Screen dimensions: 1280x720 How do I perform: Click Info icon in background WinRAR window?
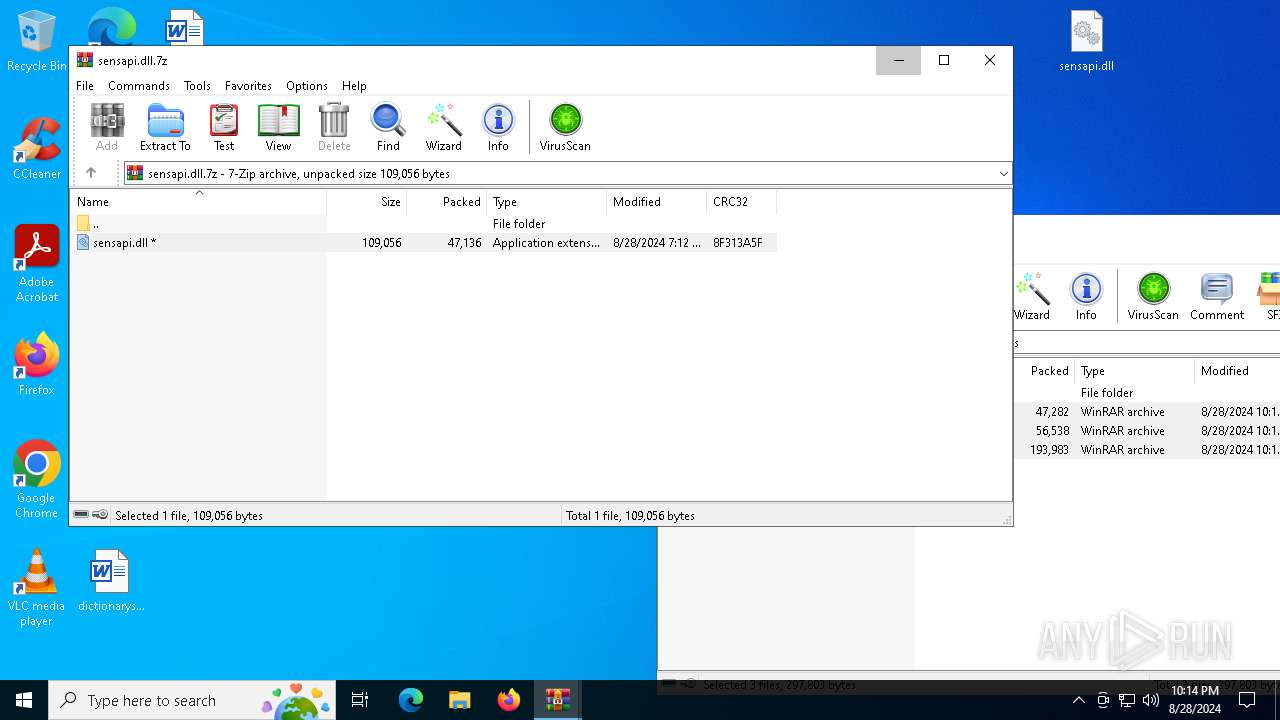(1086, 296)
